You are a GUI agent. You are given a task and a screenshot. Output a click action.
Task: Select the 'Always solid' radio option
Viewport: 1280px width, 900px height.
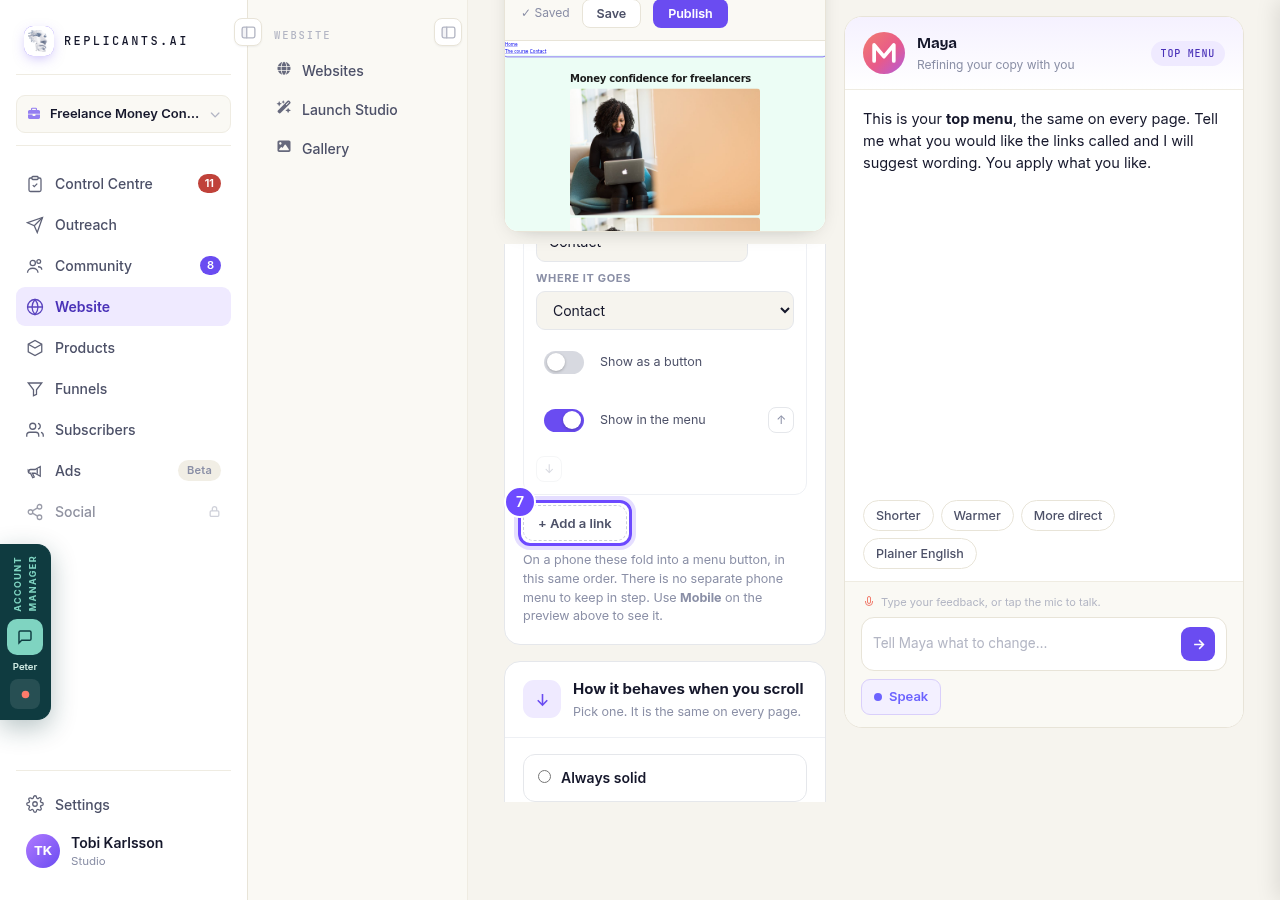point(545,777)
